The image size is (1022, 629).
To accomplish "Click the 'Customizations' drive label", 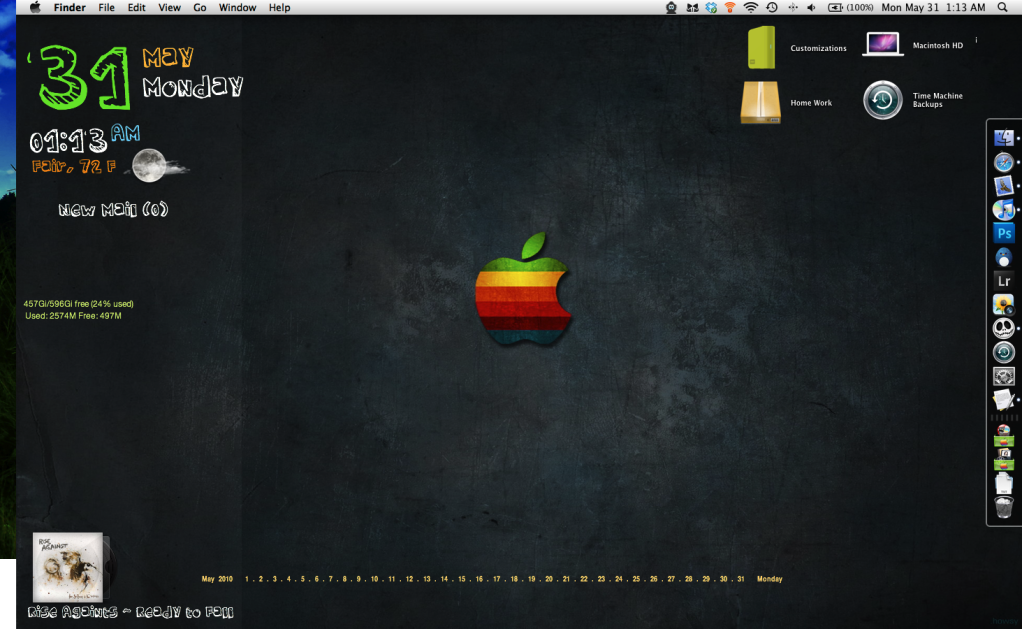I will [x=819, y=48].
